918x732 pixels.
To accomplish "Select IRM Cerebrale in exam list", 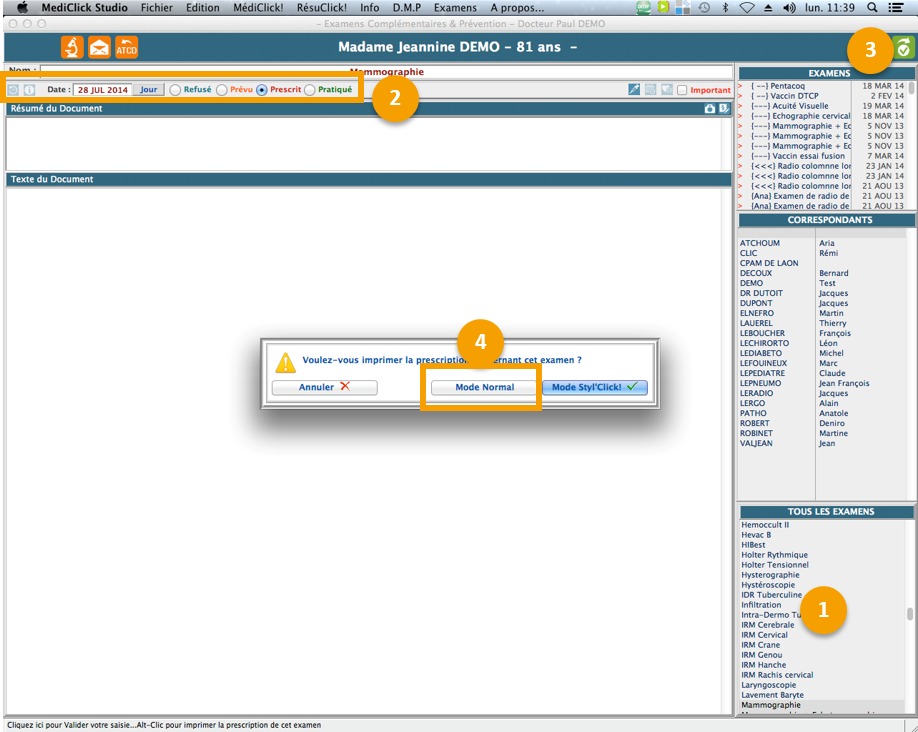I will (x=768, y=625).
